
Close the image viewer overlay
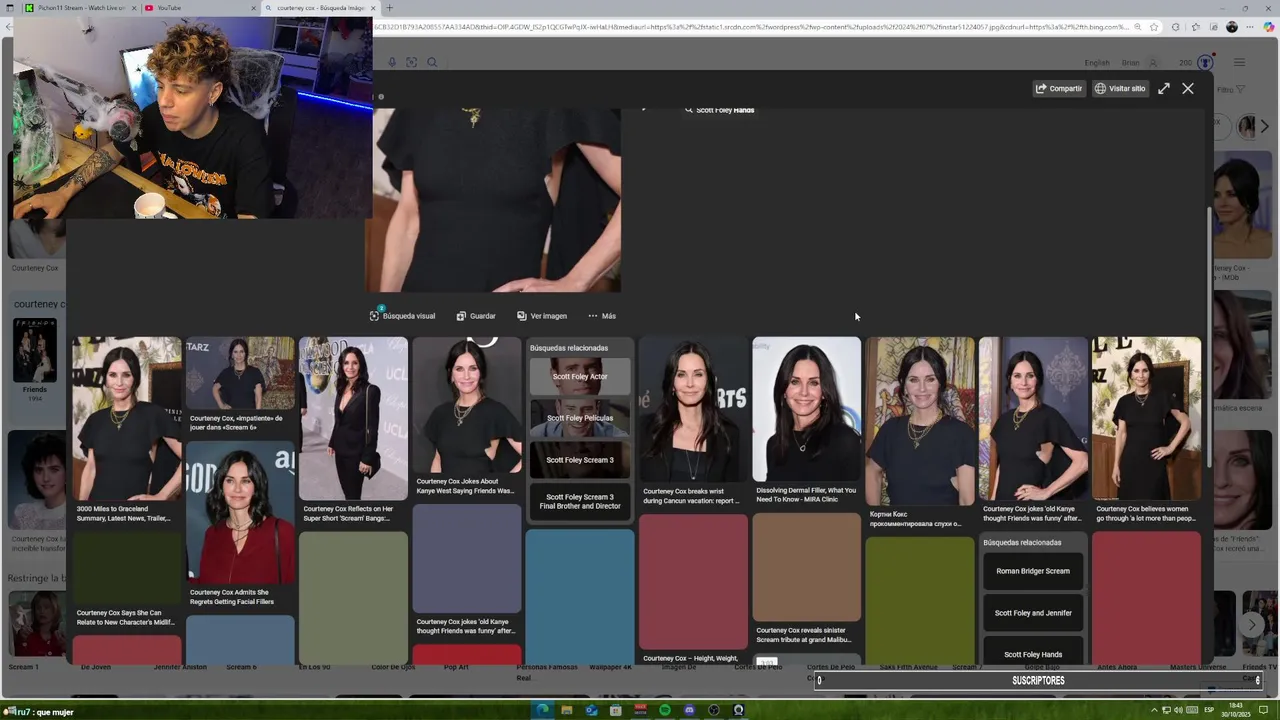point(1188,88)
